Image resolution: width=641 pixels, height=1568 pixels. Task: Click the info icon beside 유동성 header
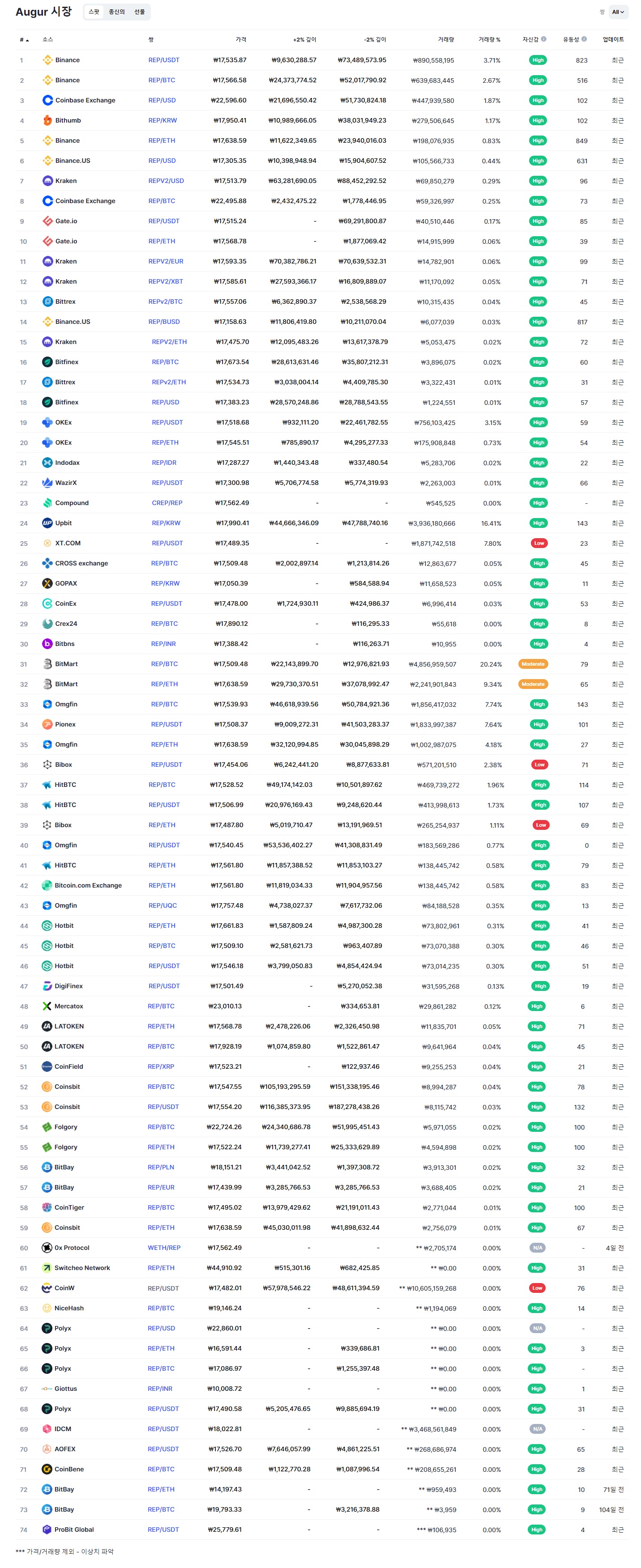584,39
